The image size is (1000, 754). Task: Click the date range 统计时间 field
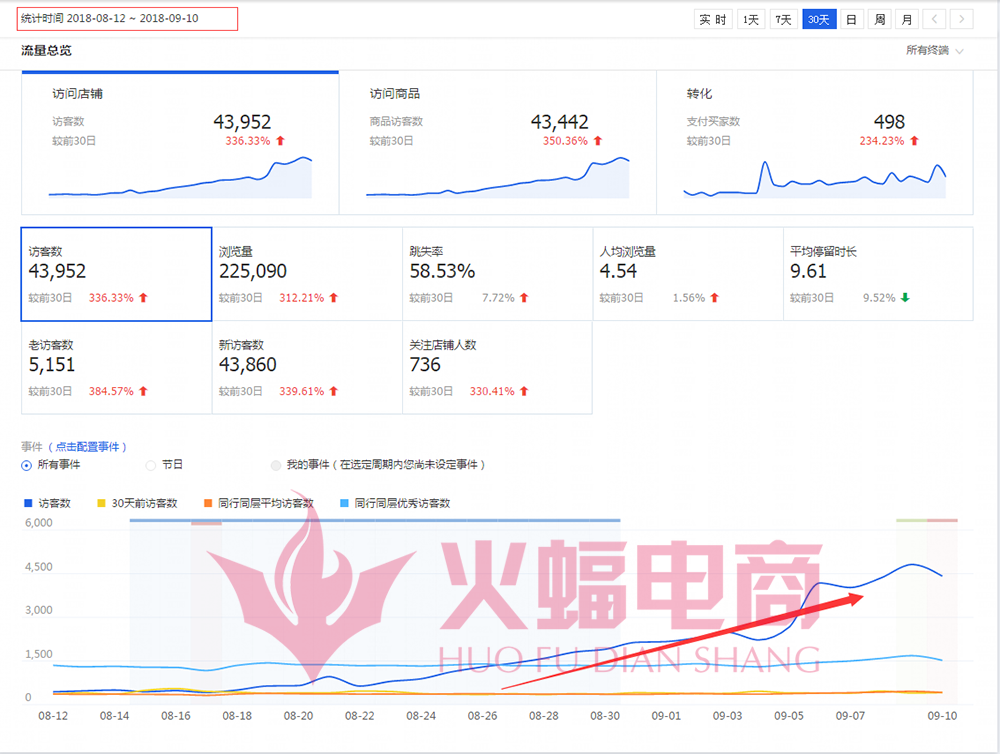127,18
